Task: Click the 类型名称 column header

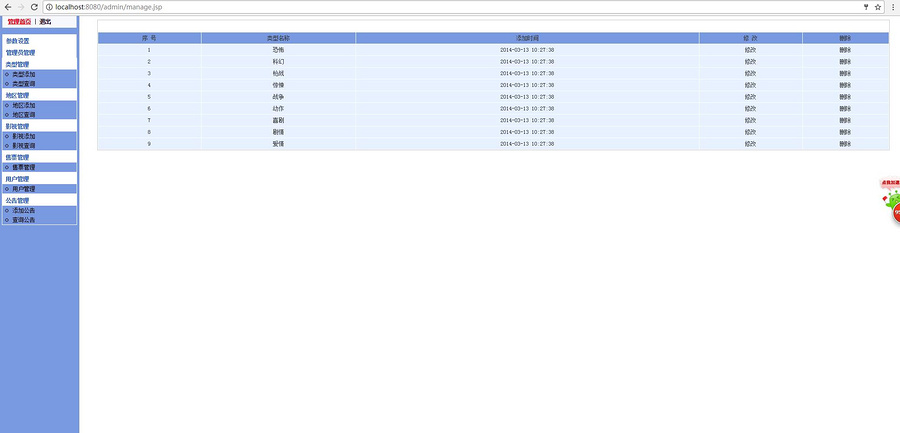Action: 278,38
